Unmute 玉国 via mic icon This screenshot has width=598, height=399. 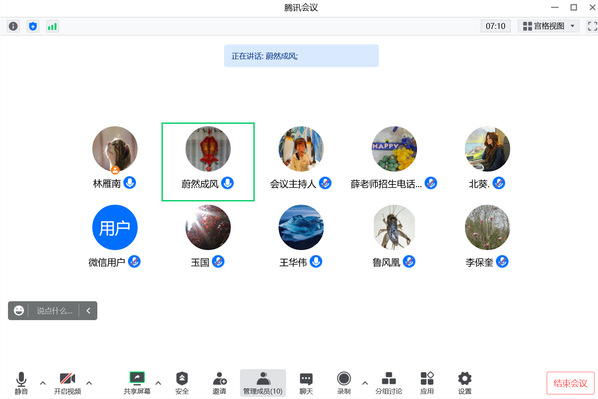[218, 262]
